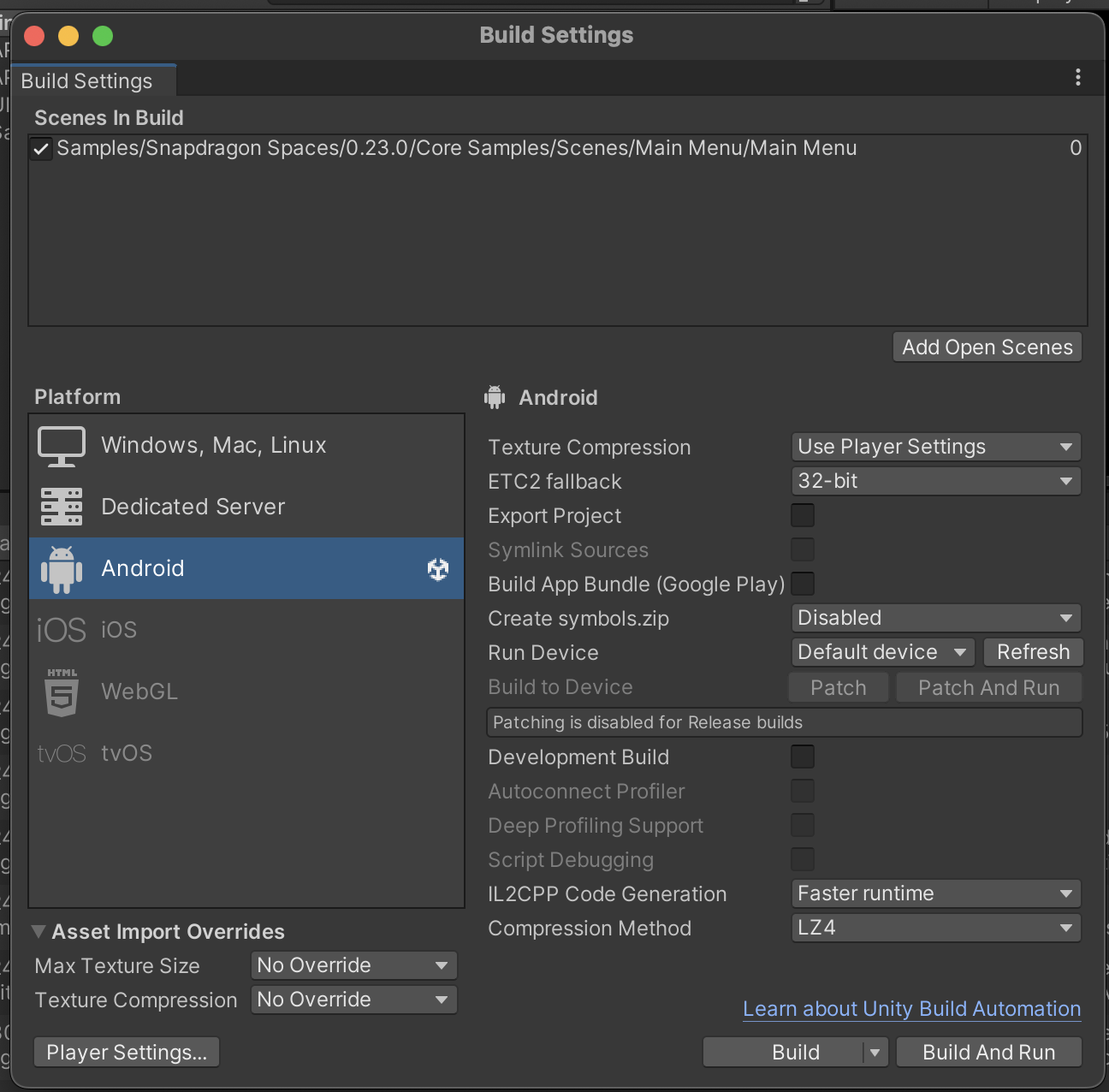Viewport: 1109px width, 1092px height.
Task: Click the Refresh devices button
Action: (1034, 652)
